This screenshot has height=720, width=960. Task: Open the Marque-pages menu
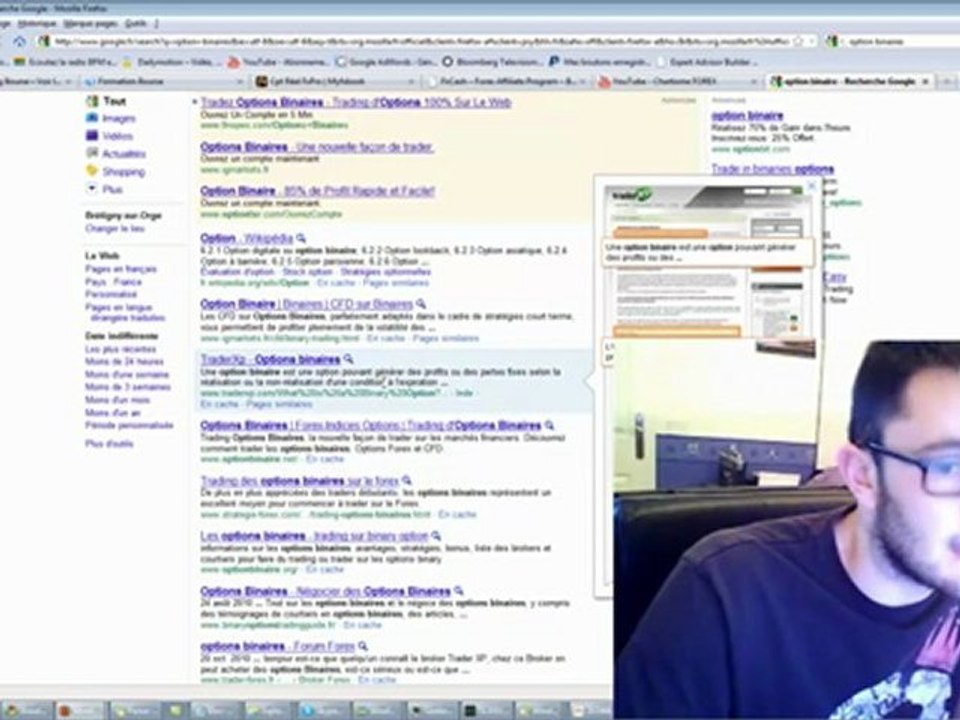pos(90,23)
